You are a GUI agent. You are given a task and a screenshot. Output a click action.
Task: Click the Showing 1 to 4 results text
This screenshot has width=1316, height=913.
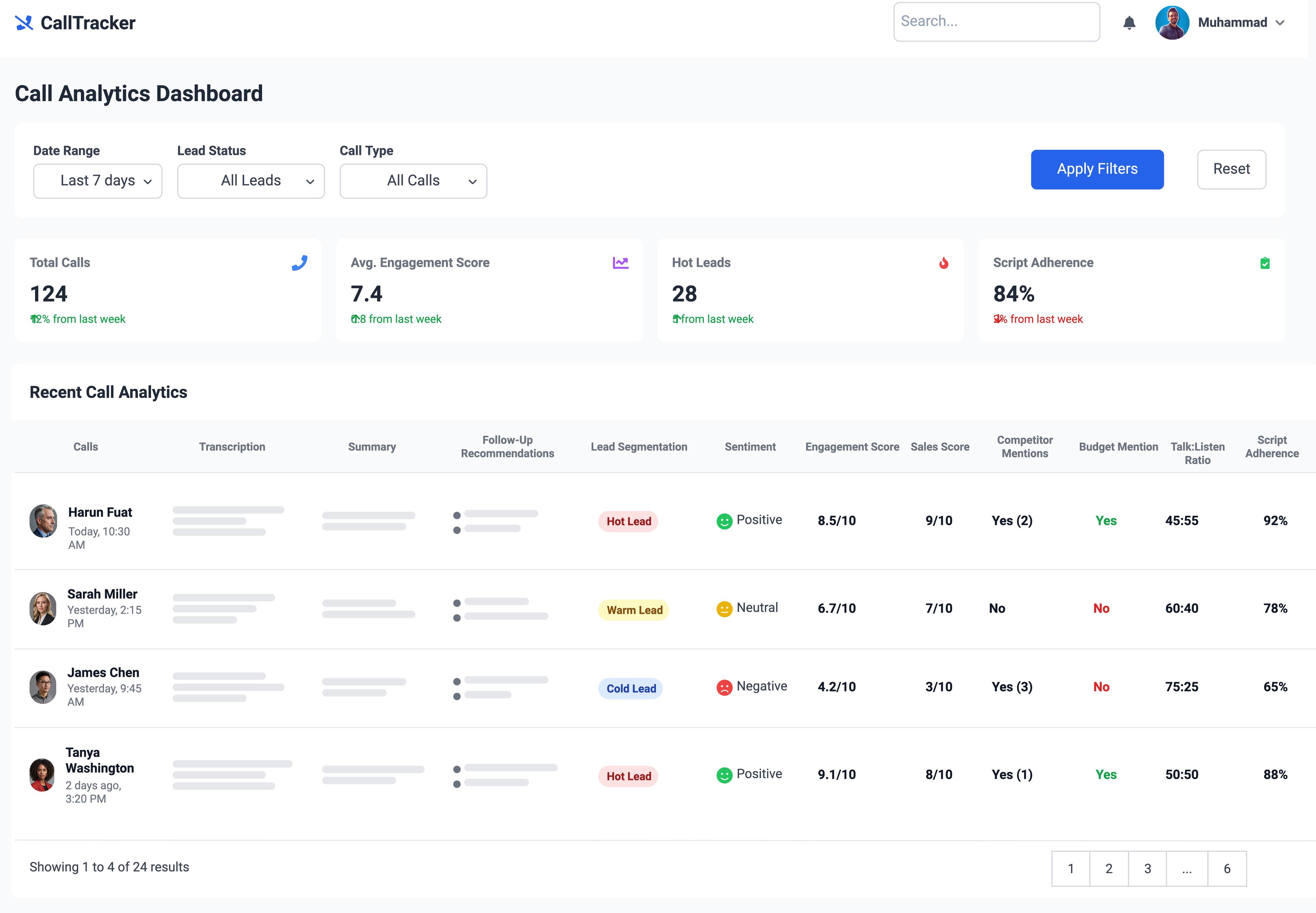[x=109, y=867]
